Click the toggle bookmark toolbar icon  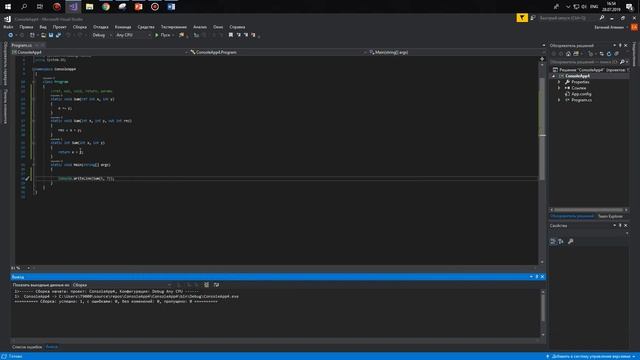(x=231, y=36)
